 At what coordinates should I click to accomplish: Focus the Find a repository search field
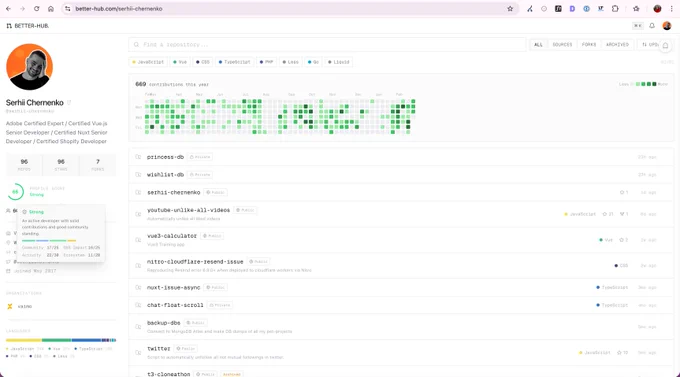click(x=327, y=45)
